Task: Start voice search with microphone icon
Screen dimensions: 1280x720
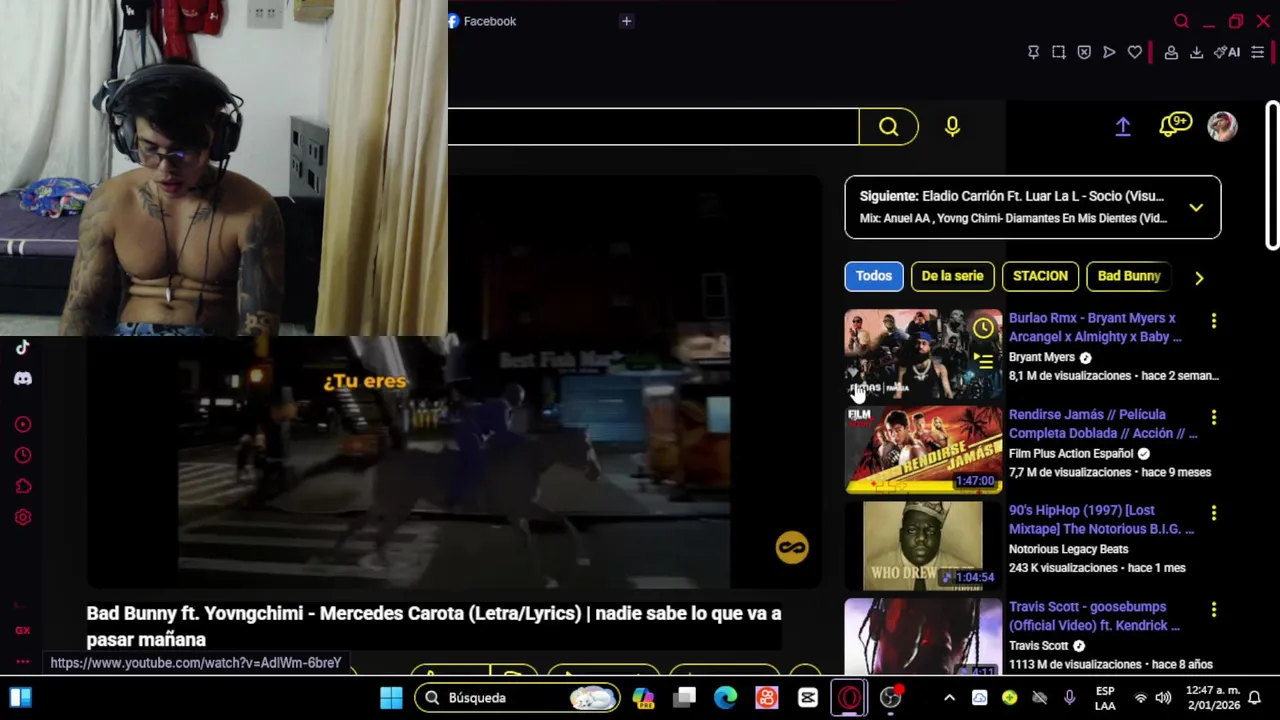Action: click(952, 126)
